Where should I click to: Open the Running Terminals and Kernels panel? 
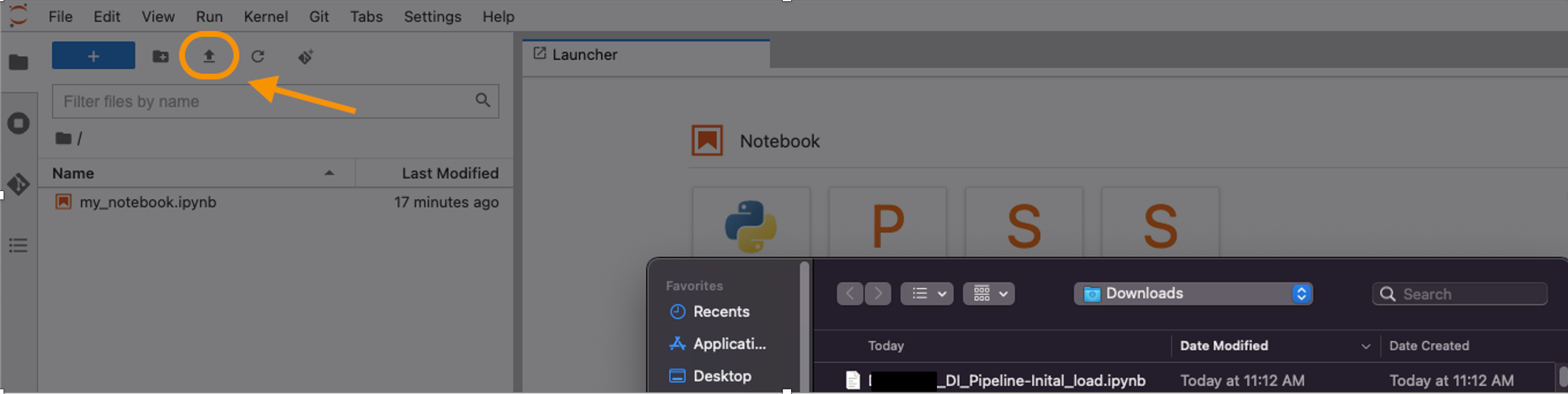[18, 123]
